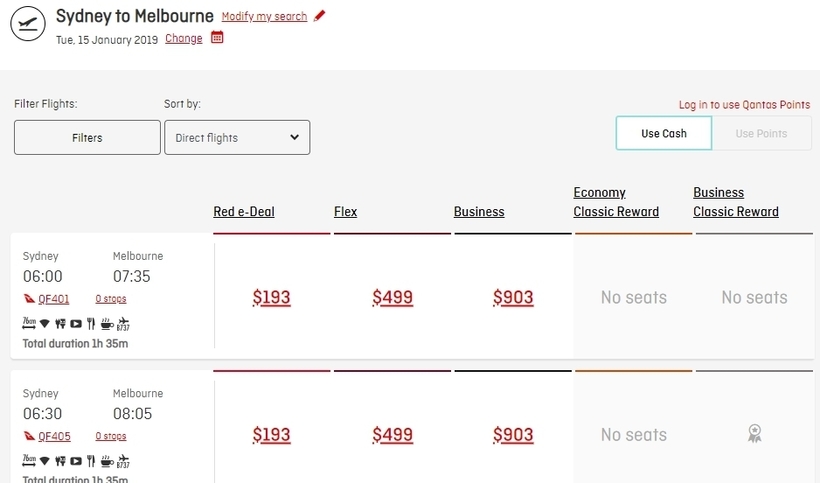
Task: Choose the $903 Business fare for QF405
Action: [x=513, y=434]
